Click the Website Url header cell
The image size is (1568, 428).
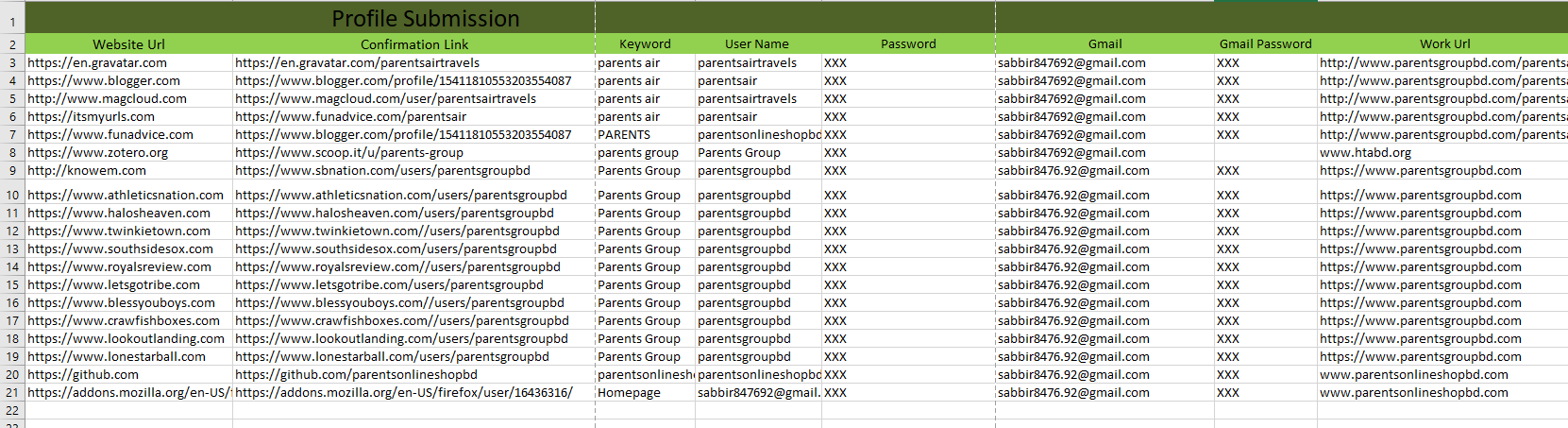(128, 44)
